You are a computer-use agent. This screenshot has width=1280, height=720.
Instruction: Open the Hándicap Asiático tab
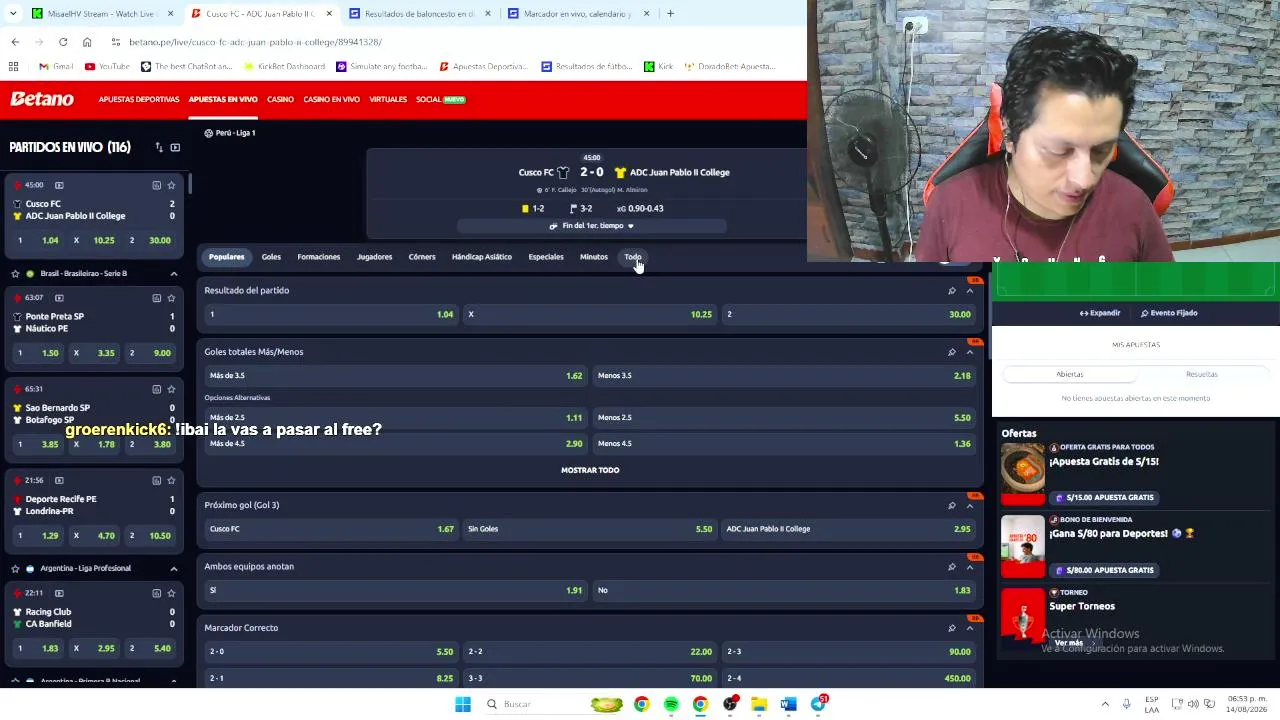click(481, 257)
